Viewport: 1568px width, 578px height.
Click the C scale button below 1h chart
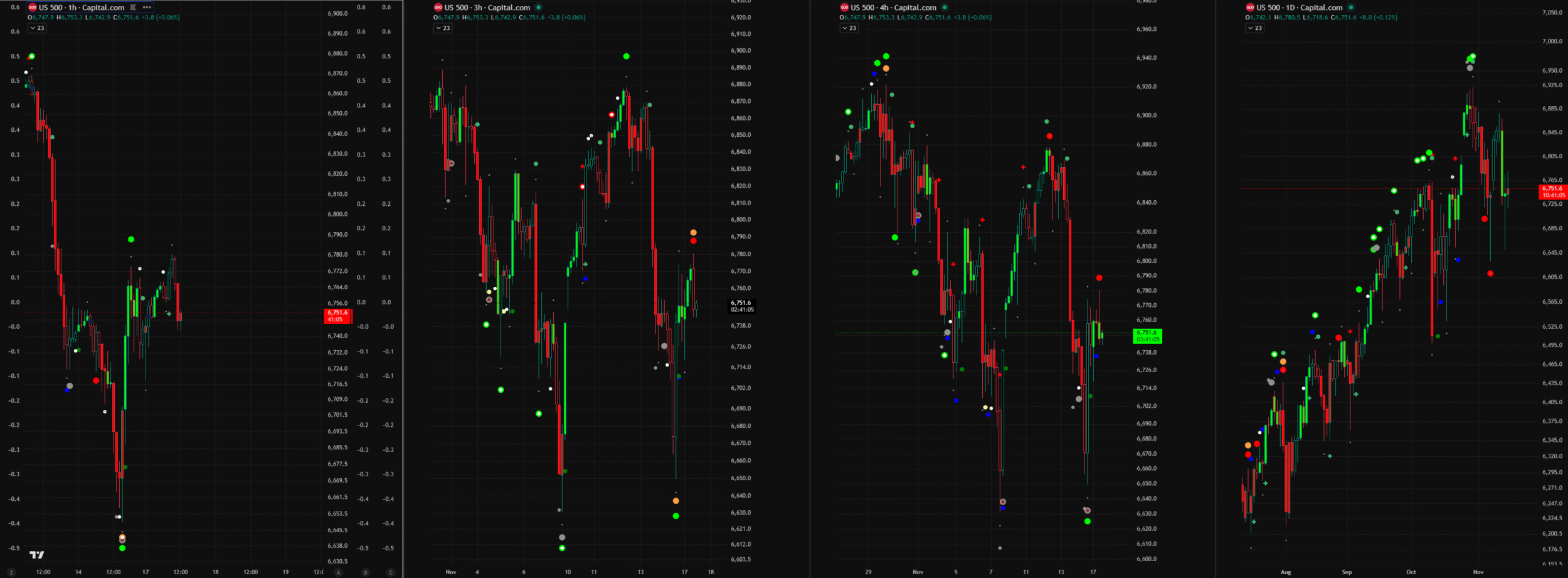click(391, 572)
